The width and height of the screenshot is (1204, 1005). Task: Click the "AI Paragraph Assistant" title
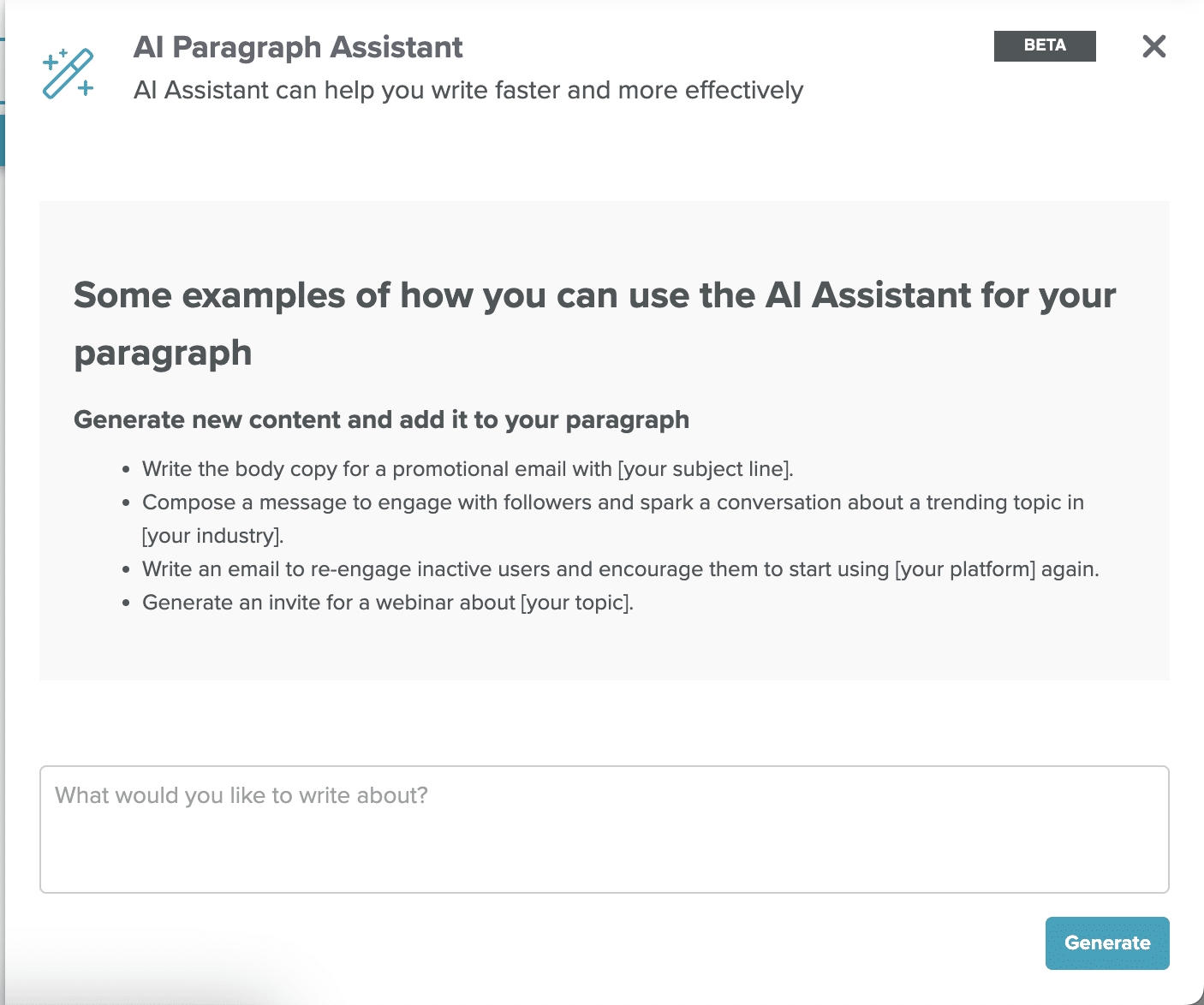(x=298, y=47)
